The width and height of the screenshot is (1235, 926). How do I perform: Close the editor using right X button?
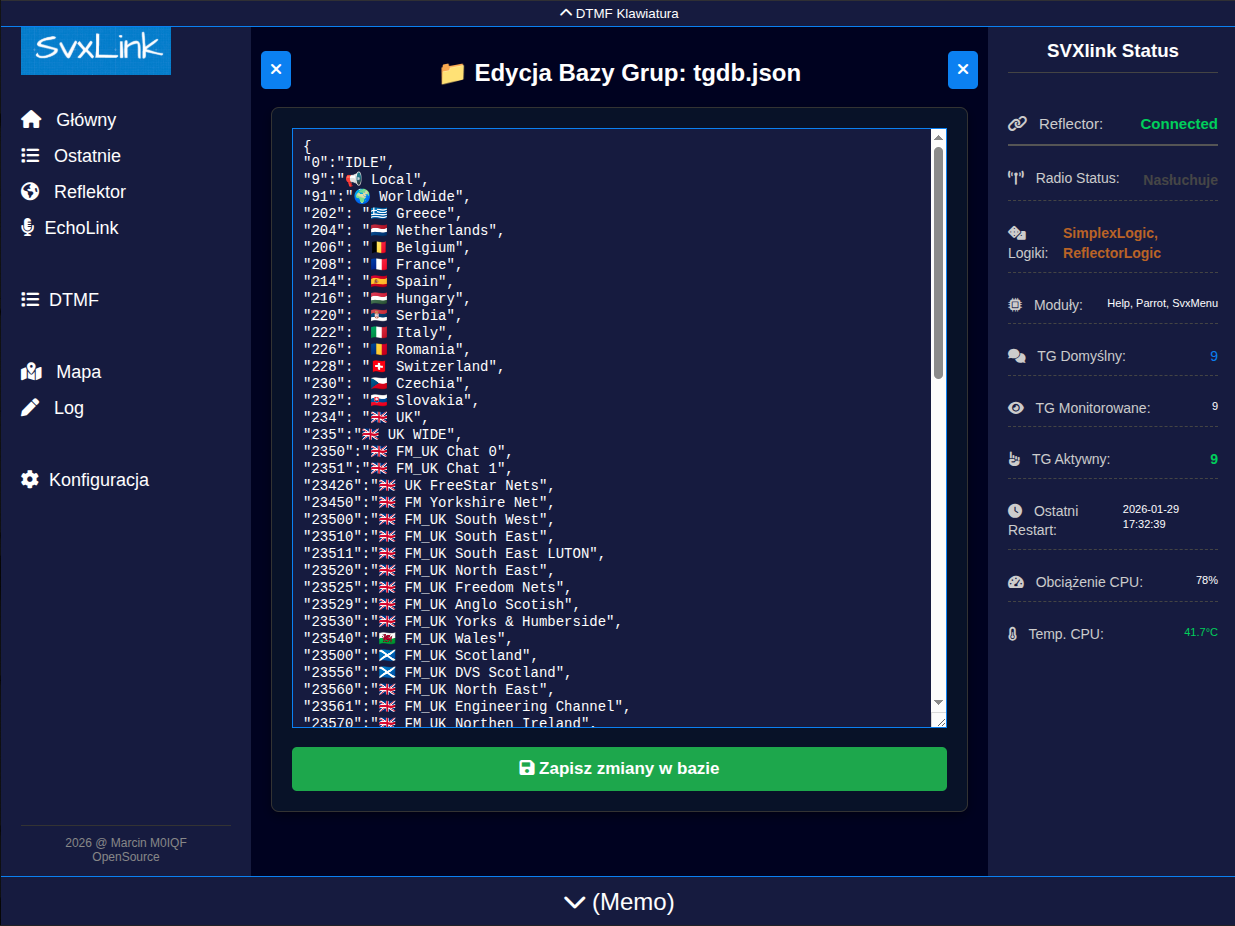click(963, 70)
